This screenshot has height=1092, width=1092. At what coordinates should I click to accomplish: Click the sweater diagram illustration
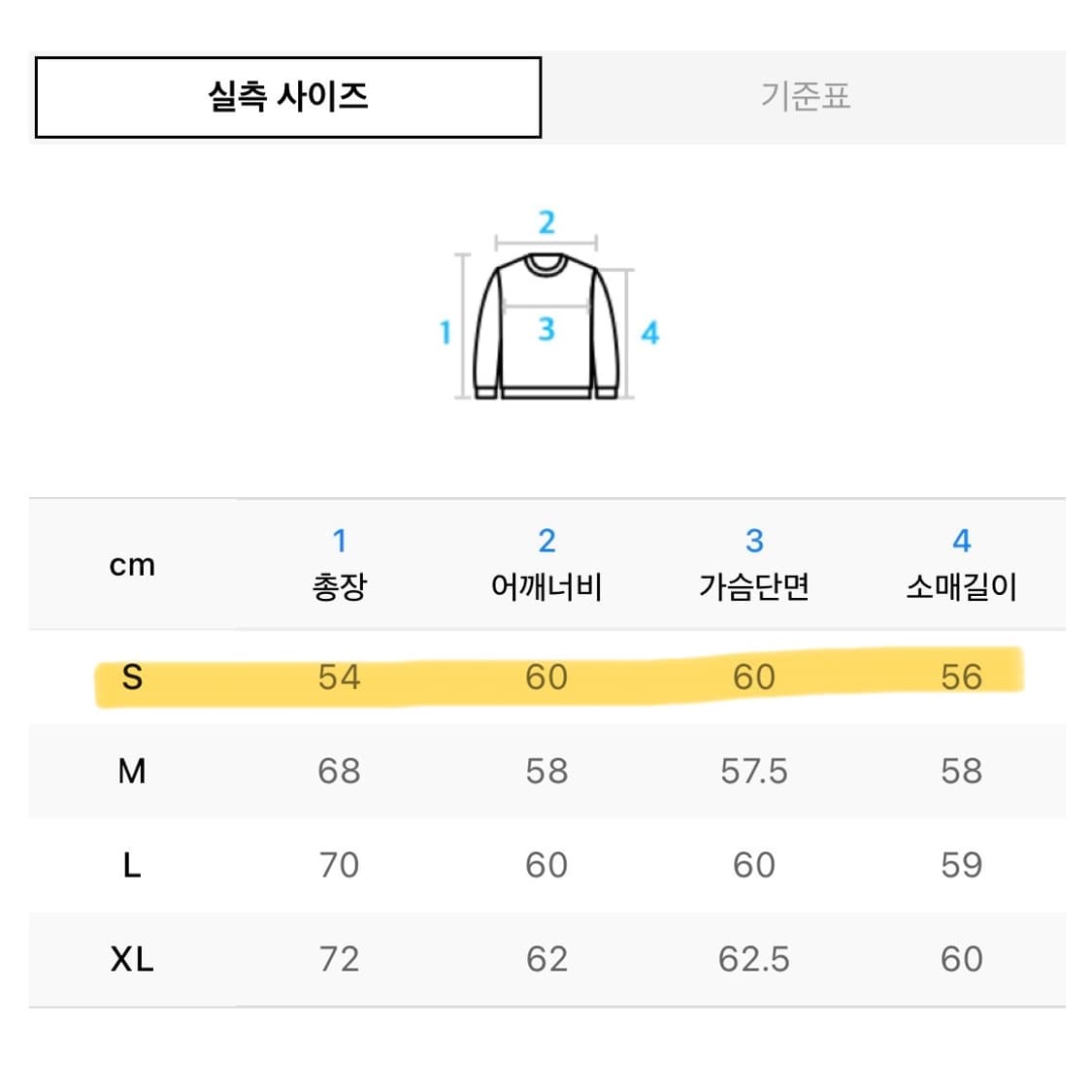[546, 325]
